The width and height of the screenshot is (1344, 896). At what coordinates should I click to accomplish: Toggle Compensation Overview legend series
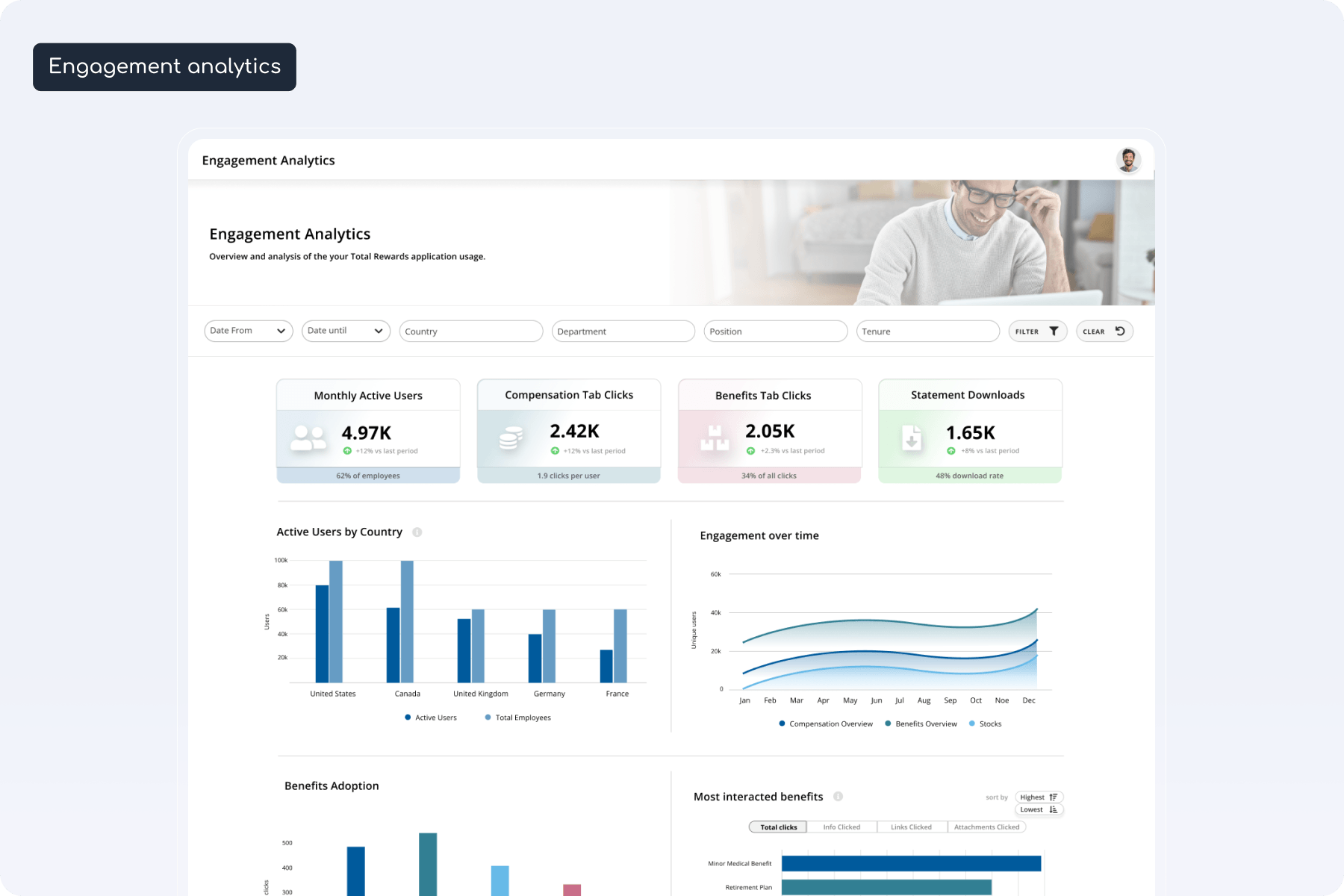pyautogui.click(x=825, y=724)
